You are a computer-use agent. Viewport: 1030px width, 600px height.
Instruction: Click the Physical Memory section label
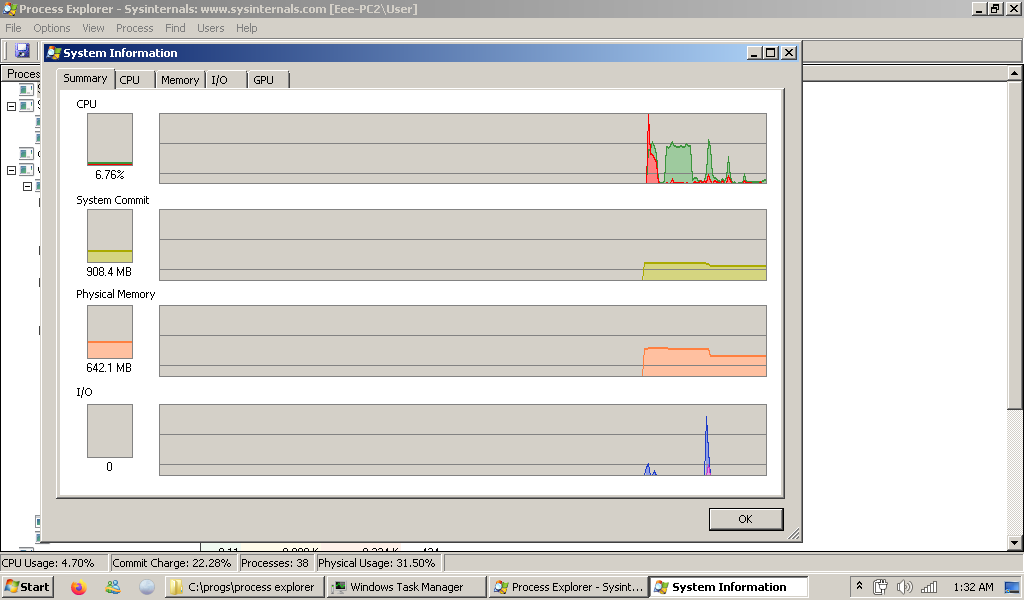(x=116, y=294)
